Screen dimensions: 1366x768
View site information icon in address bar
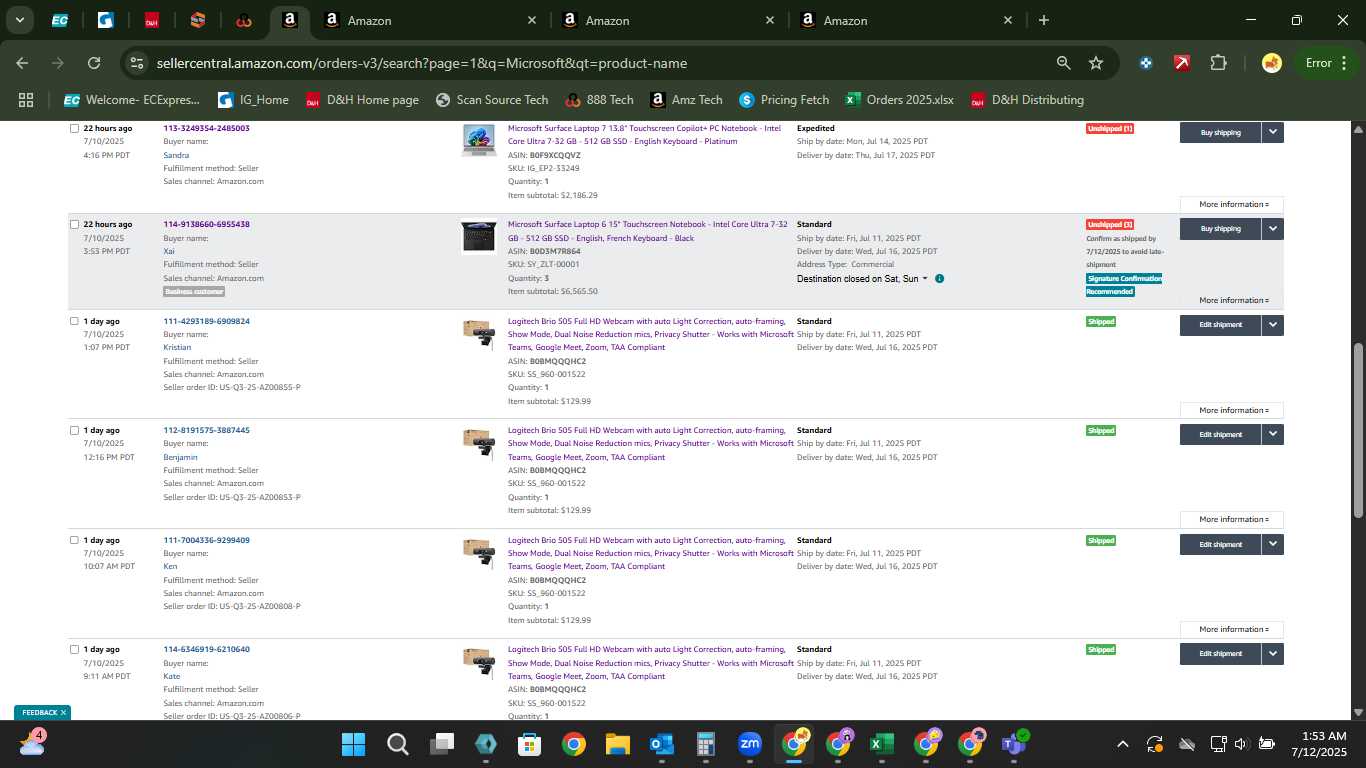(137, 63)
